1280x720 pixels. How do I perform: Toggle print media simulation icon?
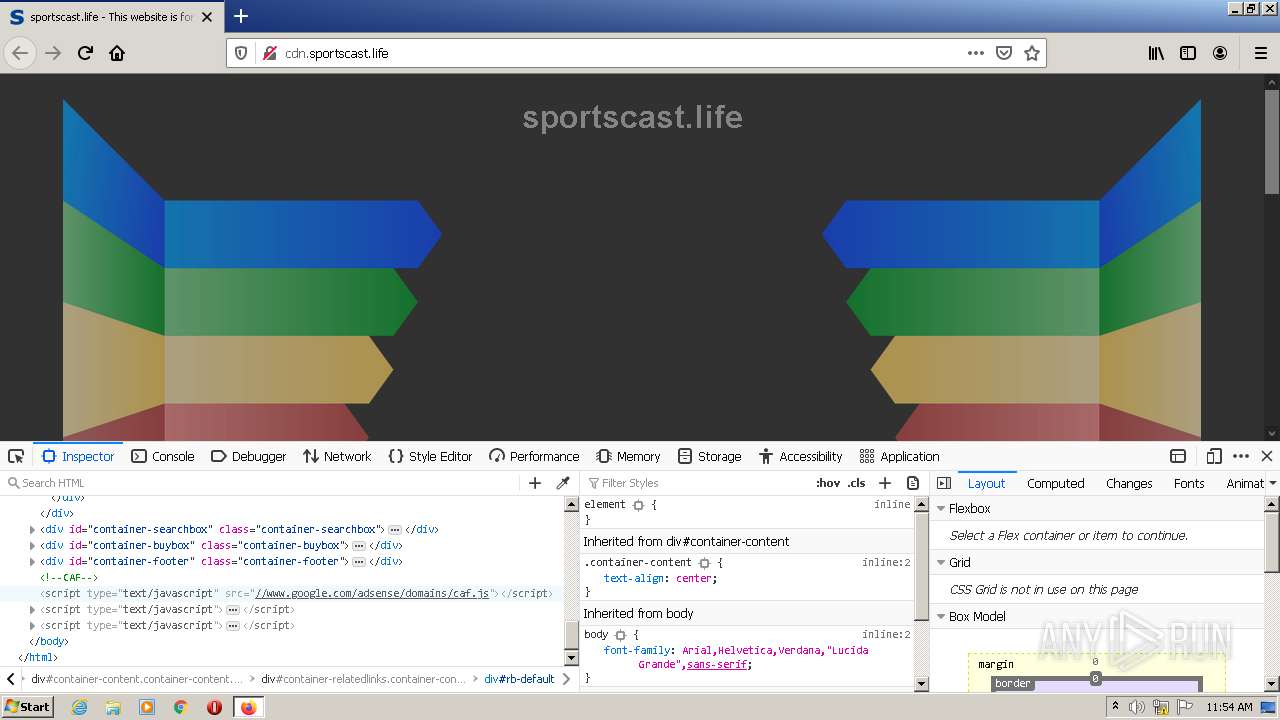[913, 483]
